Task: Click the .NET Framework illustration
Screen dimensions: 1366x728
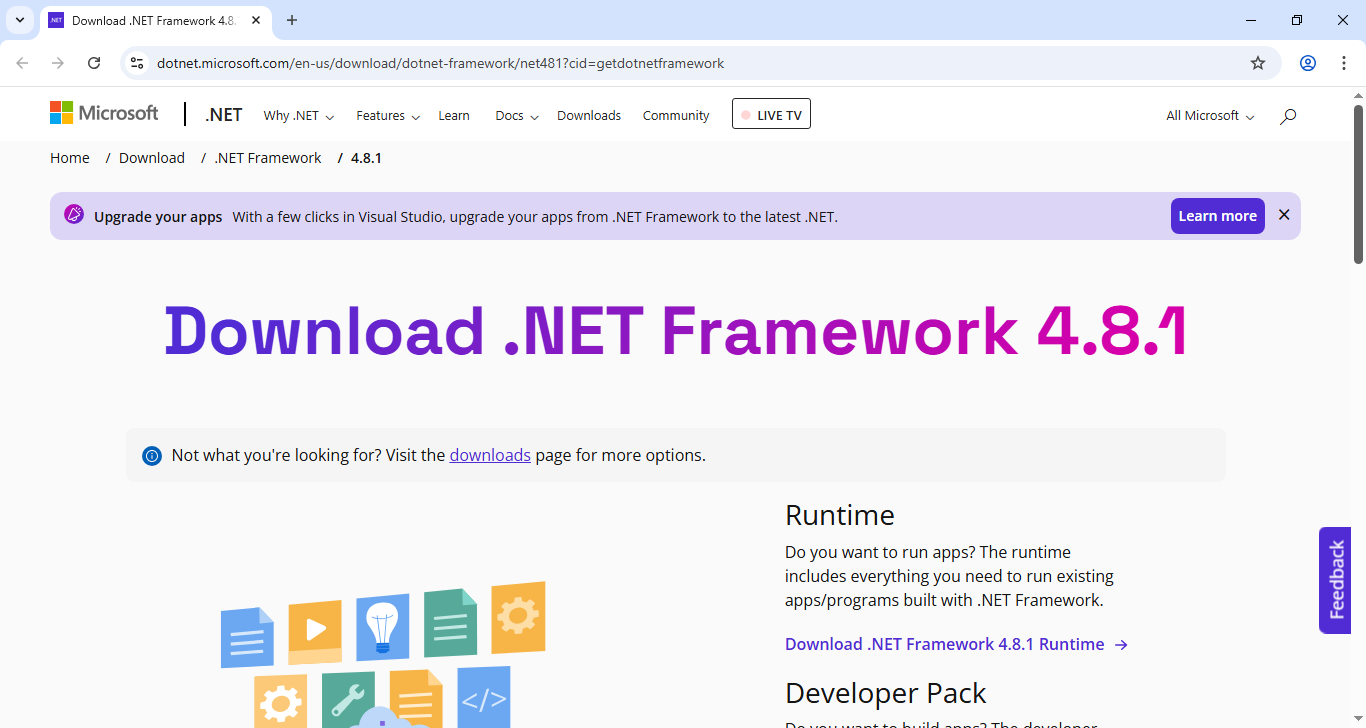Action: click(x=383, y=654)
